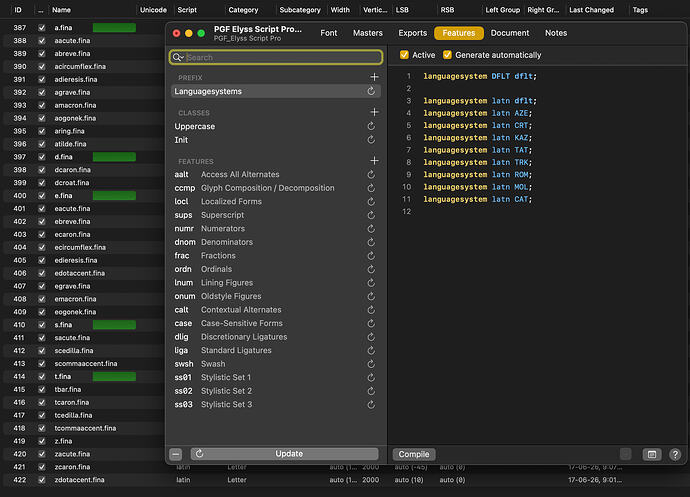Click green color label of d.fina
The height and width of the screenshot is (497, 690).
114,157
